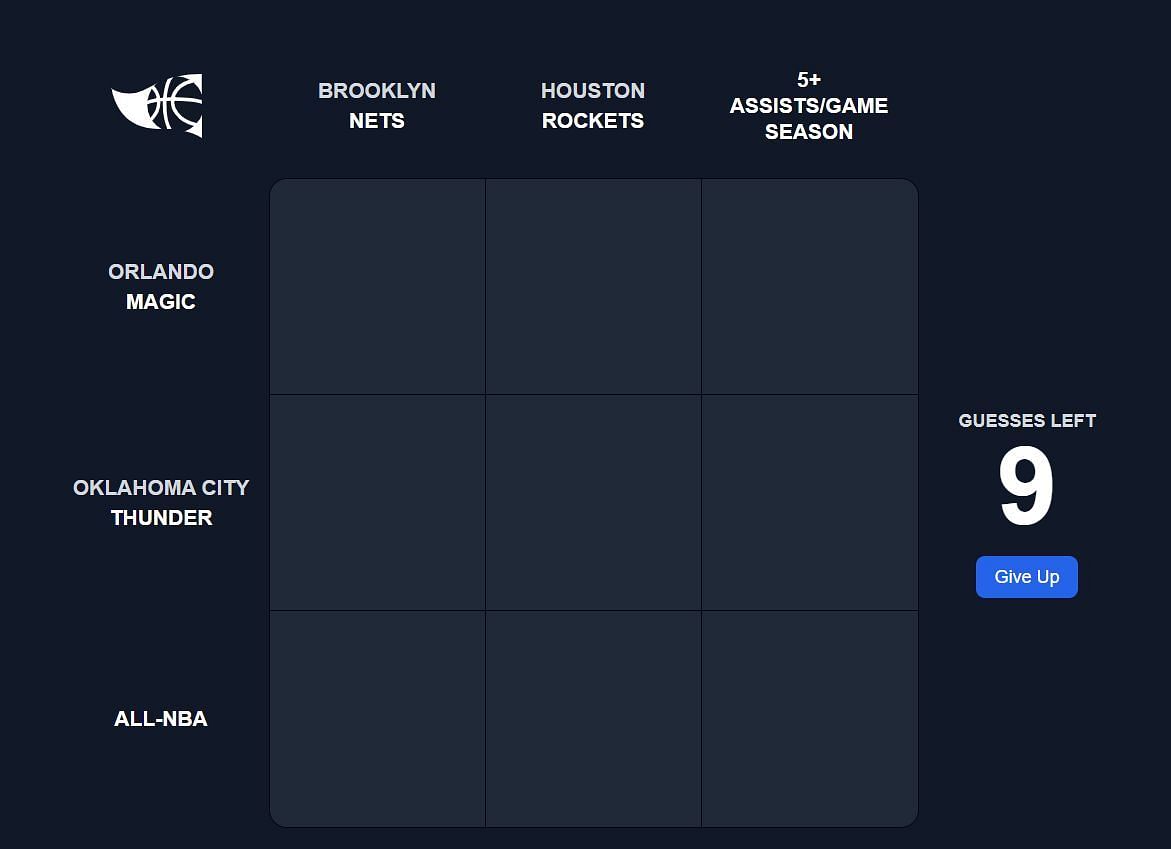This screenshot has height=849, width=1171.
Task: Click the Oklahoma City Thunder row label
Action: 161,503
